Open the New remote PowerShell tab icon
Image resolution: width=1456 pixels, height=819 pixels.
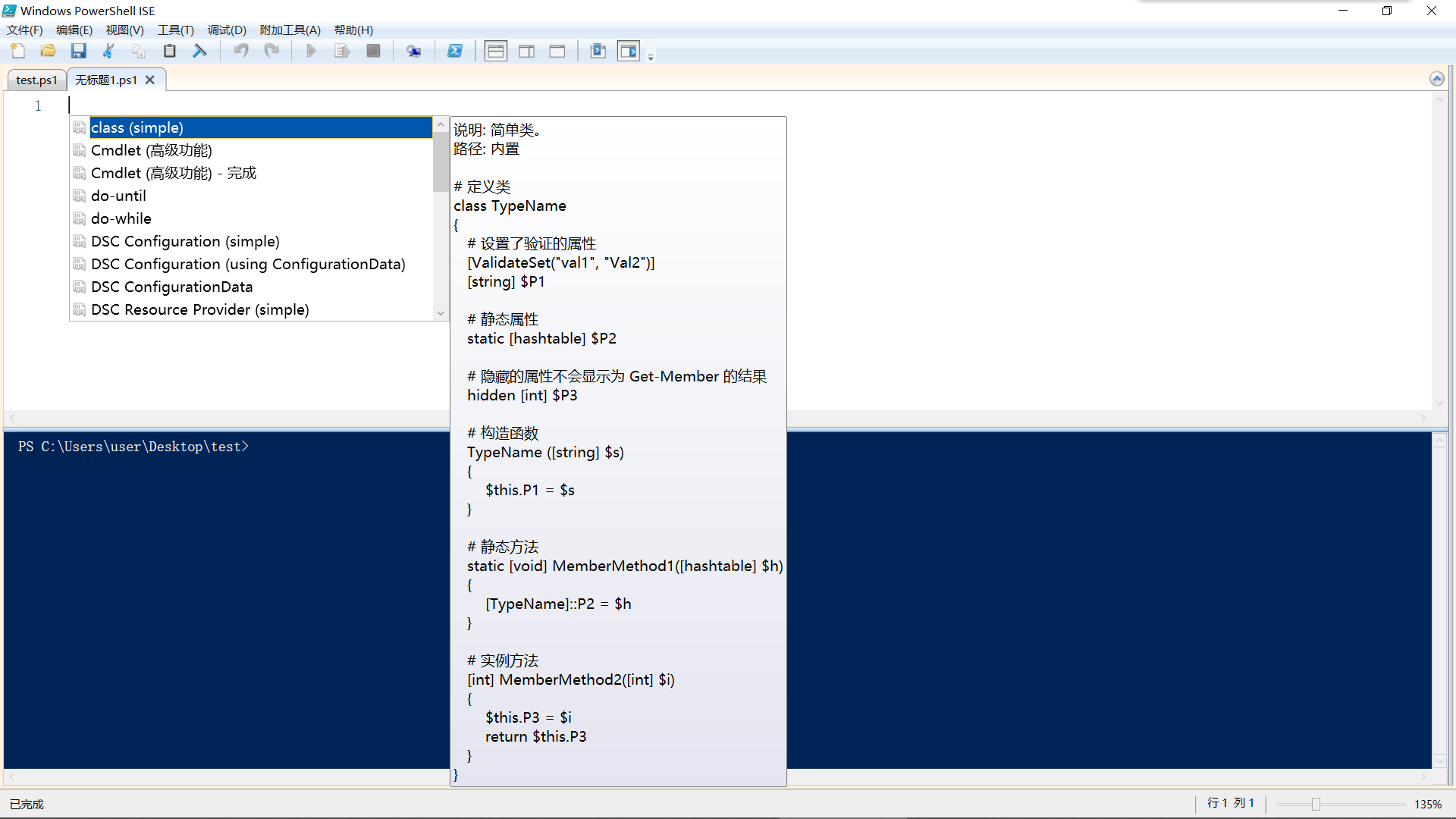[414, 51]
